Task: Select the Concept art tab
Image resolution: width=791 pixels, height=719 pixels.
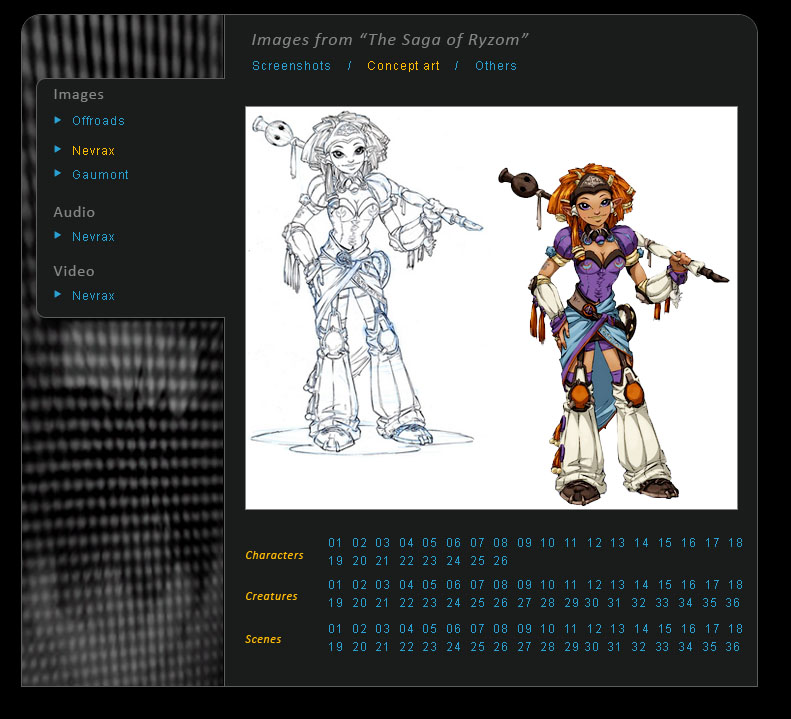Action: pos(403,66)
